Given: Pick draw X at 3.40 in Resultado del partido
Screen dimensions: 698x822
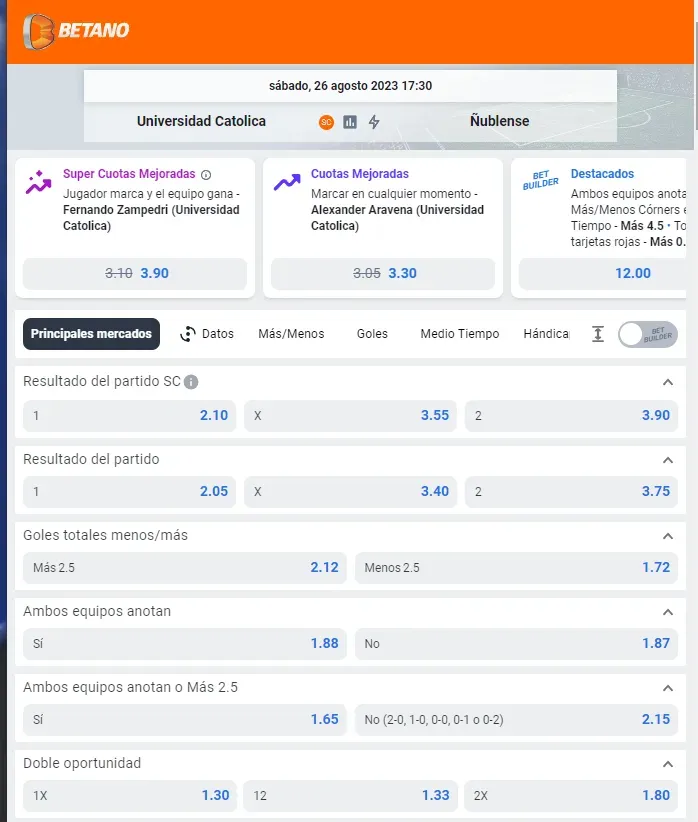Looking at the screenshot, I should pos(351,492).
